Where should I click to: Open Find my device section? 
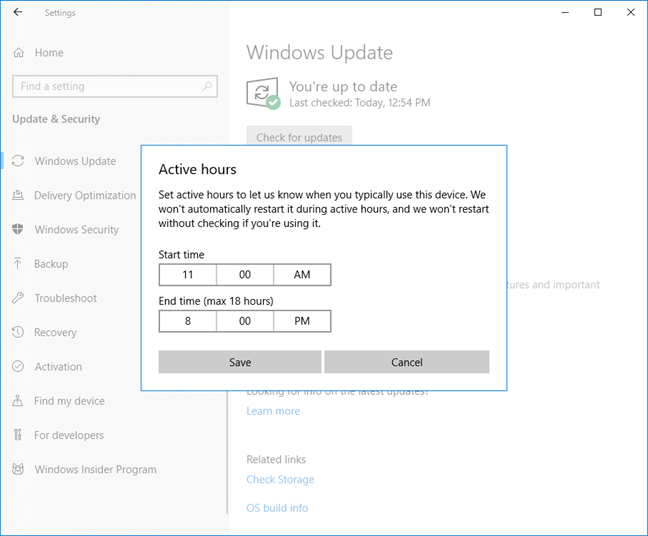click(x=69, y=401)
